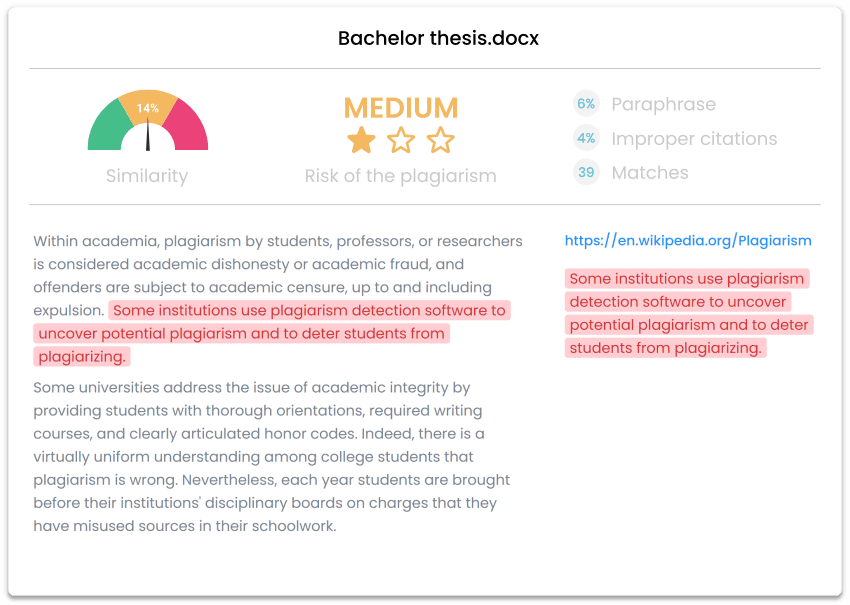Open the Wikipedia Plagiarism source link
Screen dimensions: 850x605
(x=688, y=240)
